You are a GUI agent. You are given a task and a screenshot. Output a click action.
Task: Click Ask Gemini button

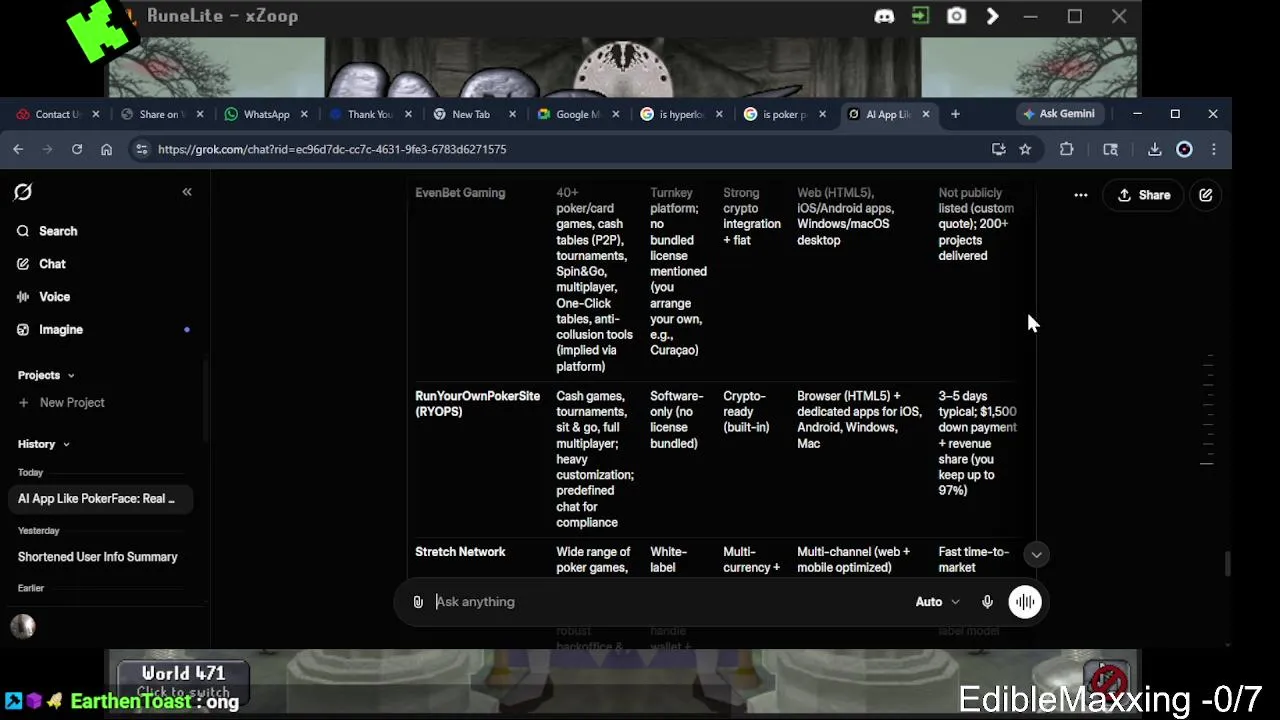click(x=1058, y=114)
